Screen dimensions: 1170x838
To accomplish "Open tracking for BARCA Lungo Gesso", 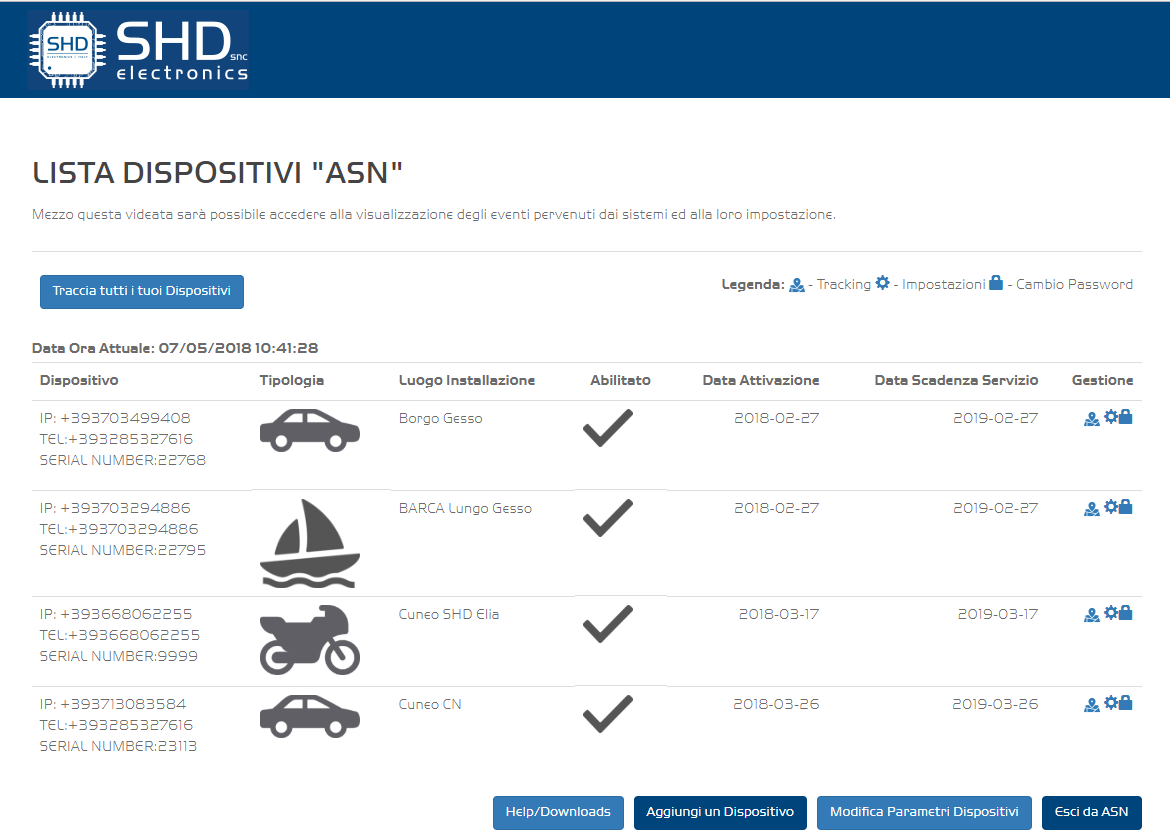I will click(x=1091, y=509).
